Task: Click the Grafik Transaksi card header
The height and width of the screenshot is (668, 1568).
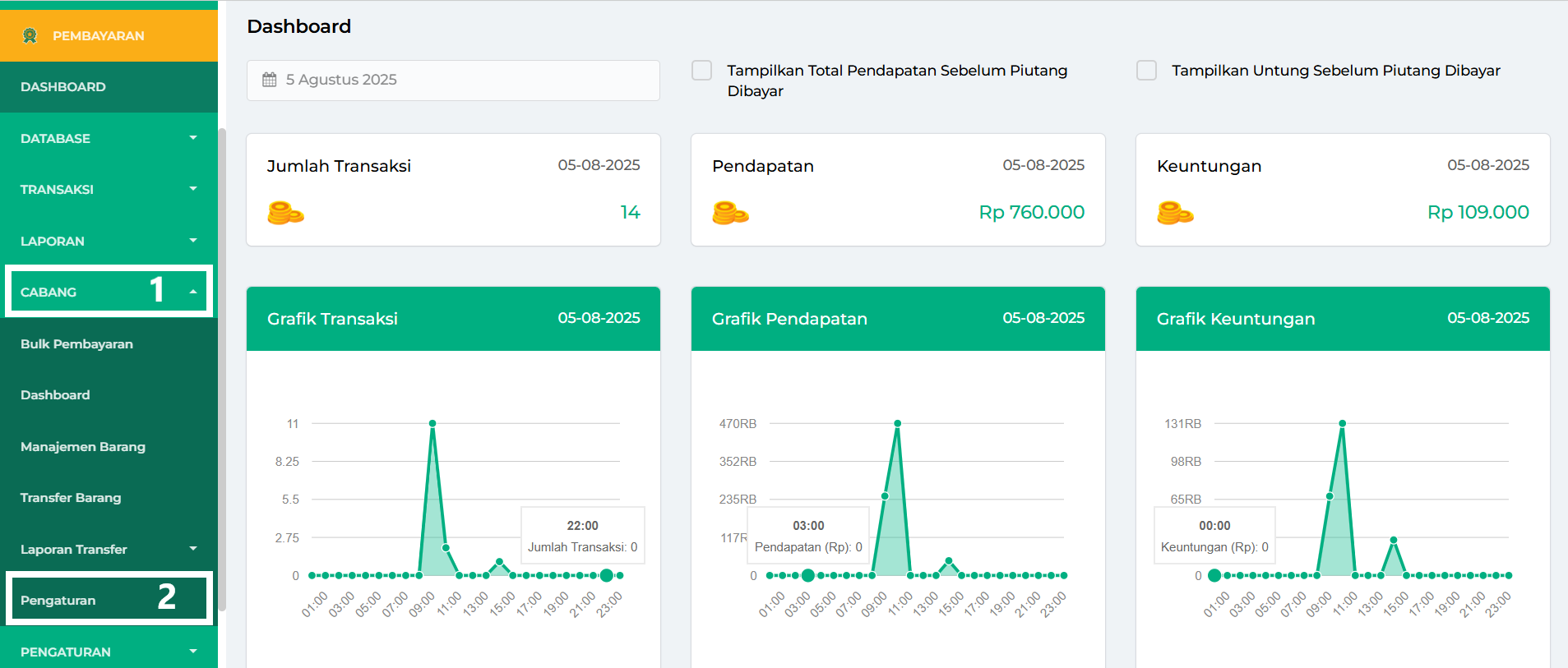Action: click(453, 319)
